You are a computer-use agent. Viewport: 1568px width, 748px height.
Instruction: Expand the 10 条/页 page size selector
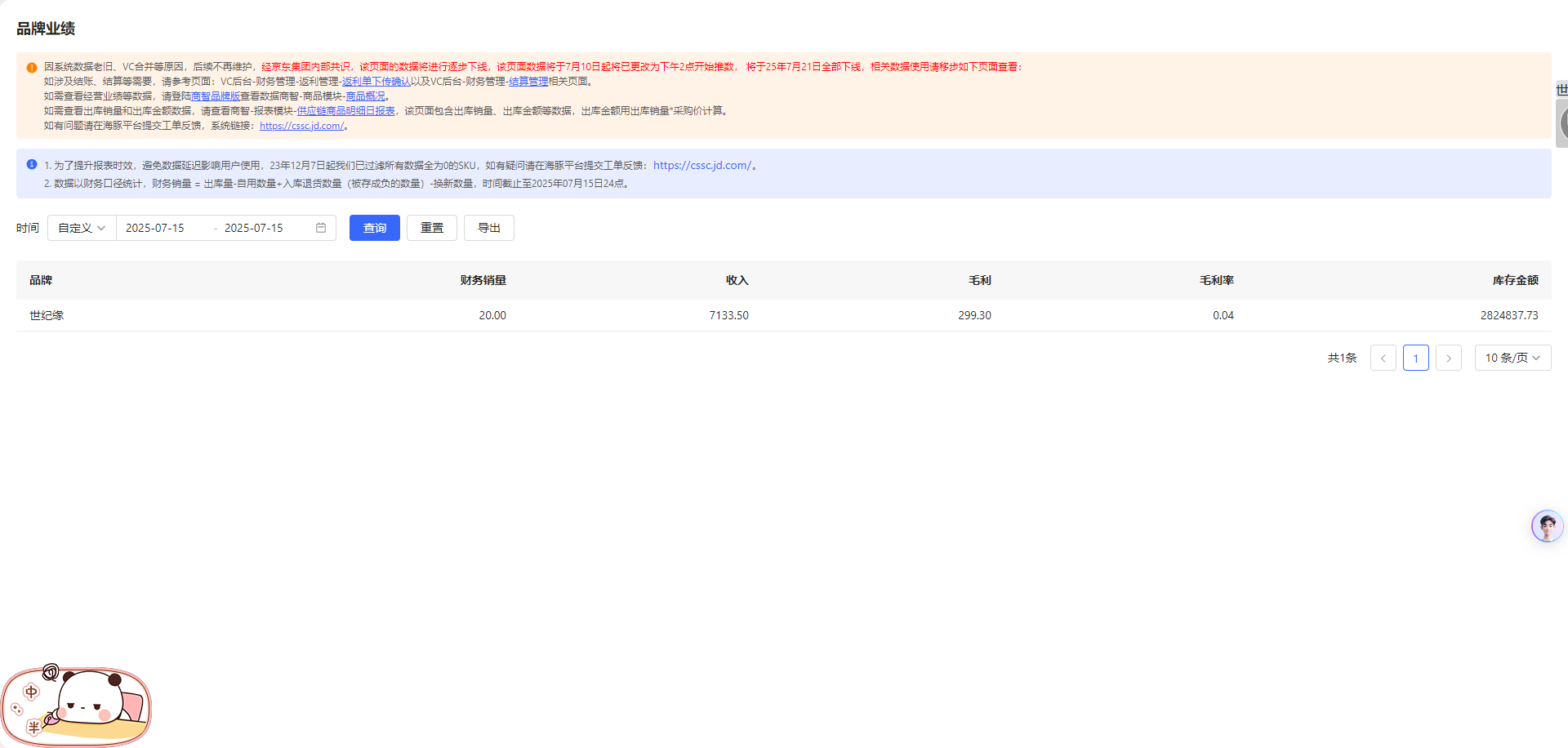[x=1512, y=358]
